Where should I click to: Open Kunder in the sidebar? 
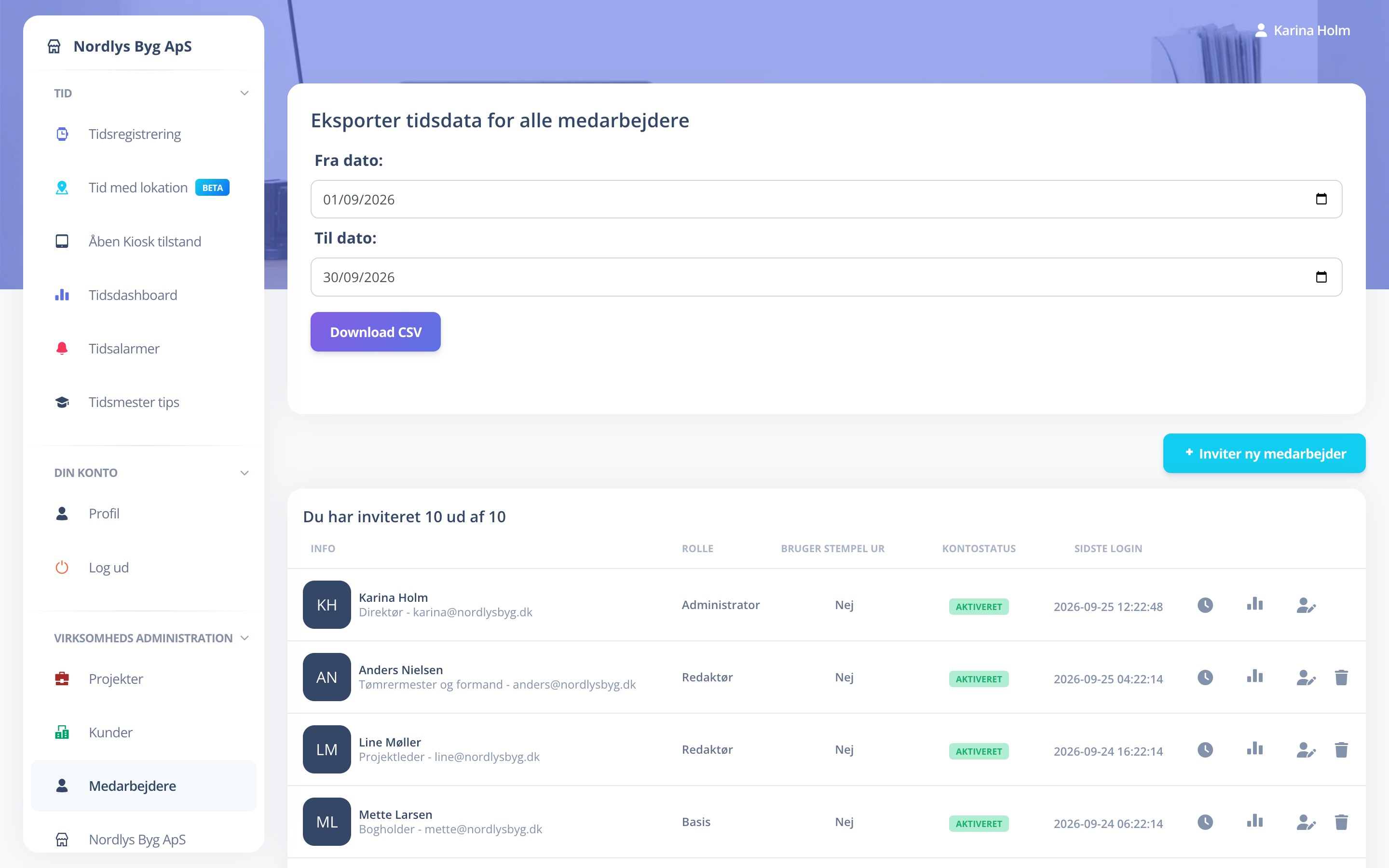click(144, 732)
